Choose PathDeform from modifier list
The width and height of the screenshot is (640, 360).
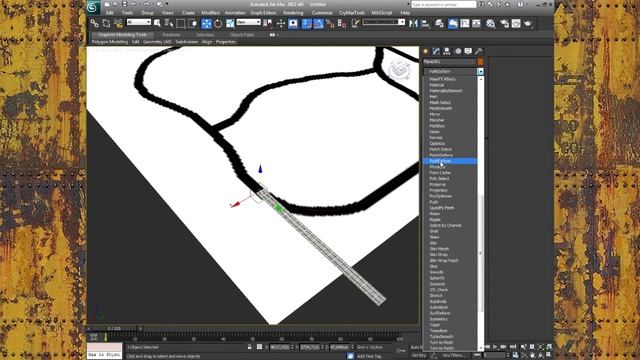450,161
